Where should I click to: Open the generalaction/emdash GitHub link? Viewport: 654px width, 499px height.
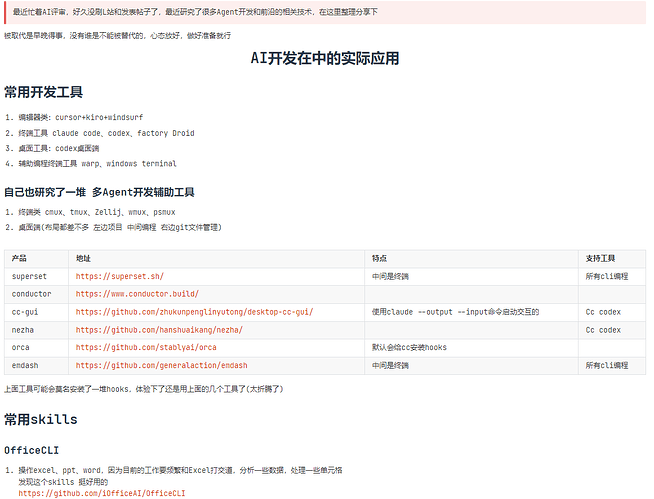161,365
